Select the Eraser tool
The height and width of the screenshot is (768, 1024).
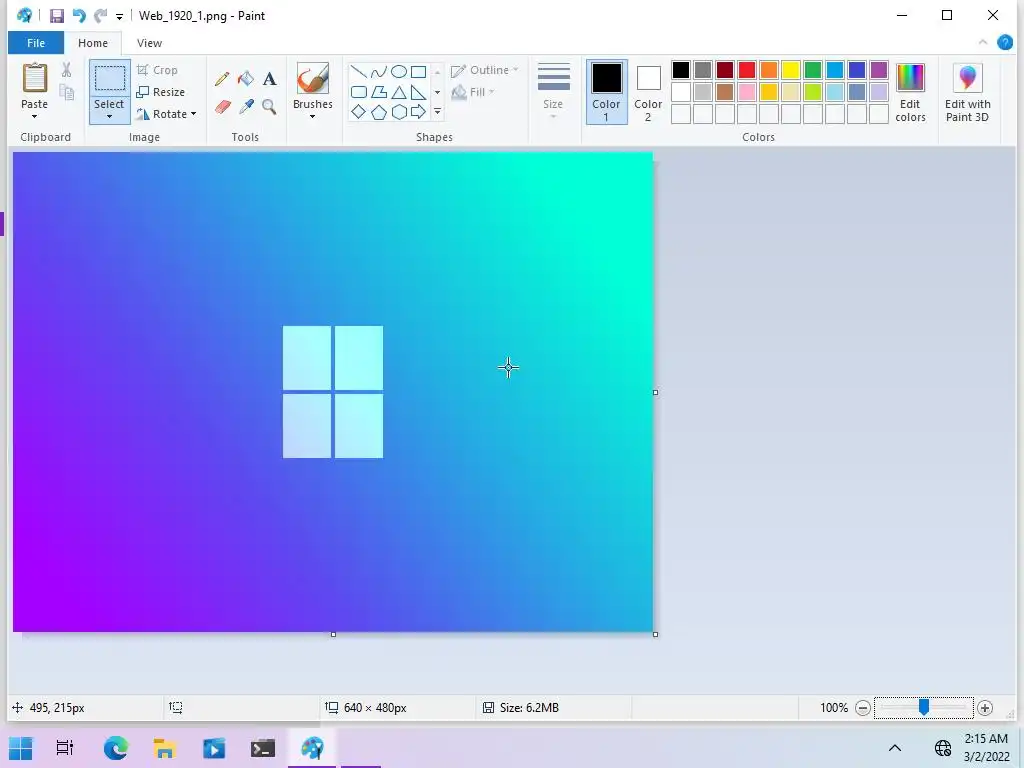pyautogui.click(x=222, y=106)
